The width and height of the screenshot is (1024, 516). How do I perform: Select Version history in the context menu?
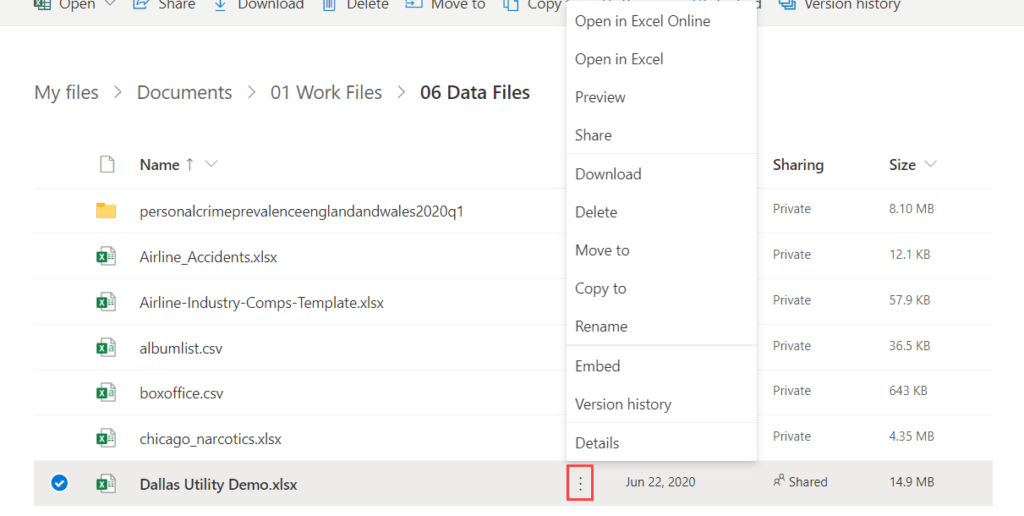[623, 404]
